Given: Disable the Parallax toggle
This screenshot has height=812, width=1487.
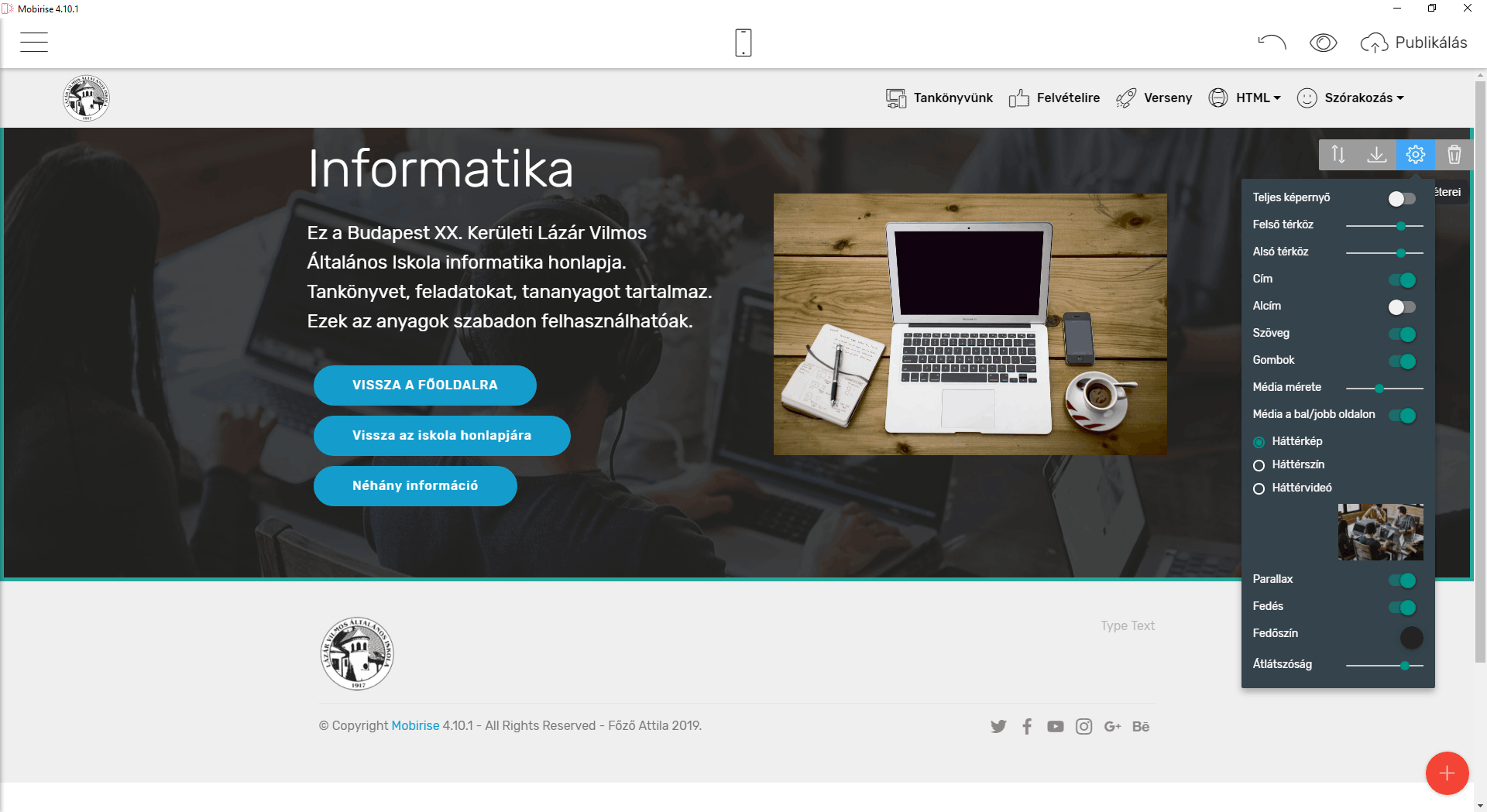Looking at the screenshot, I should (x=1402, y=581).
